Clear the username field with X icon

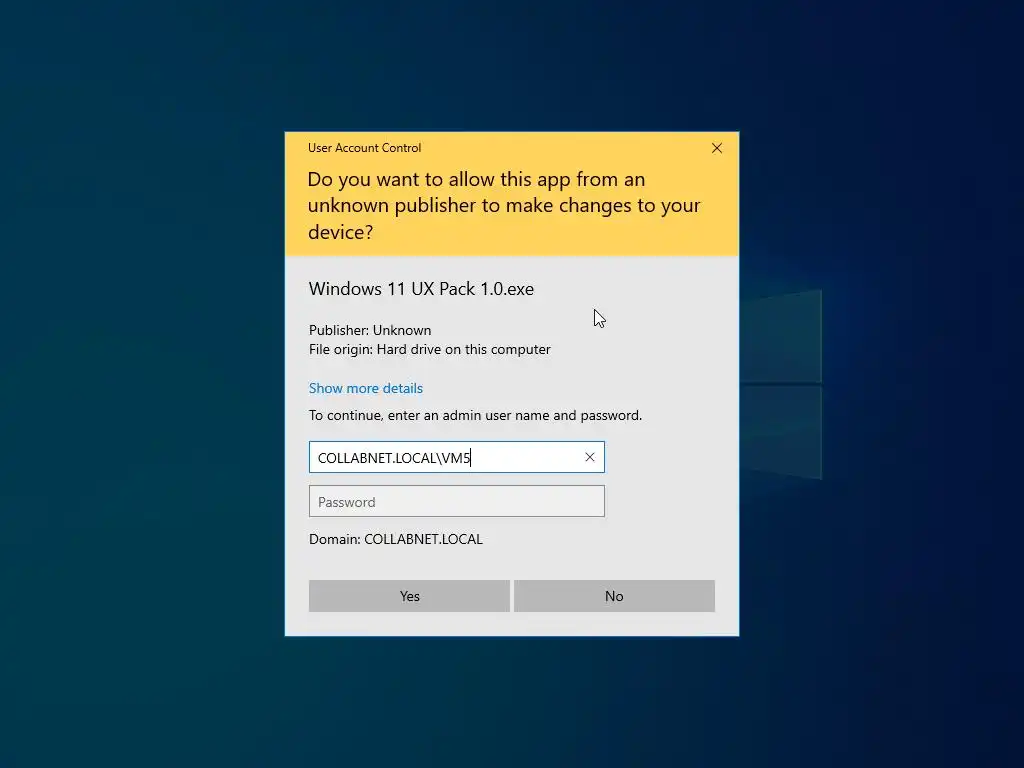point(590,457)
